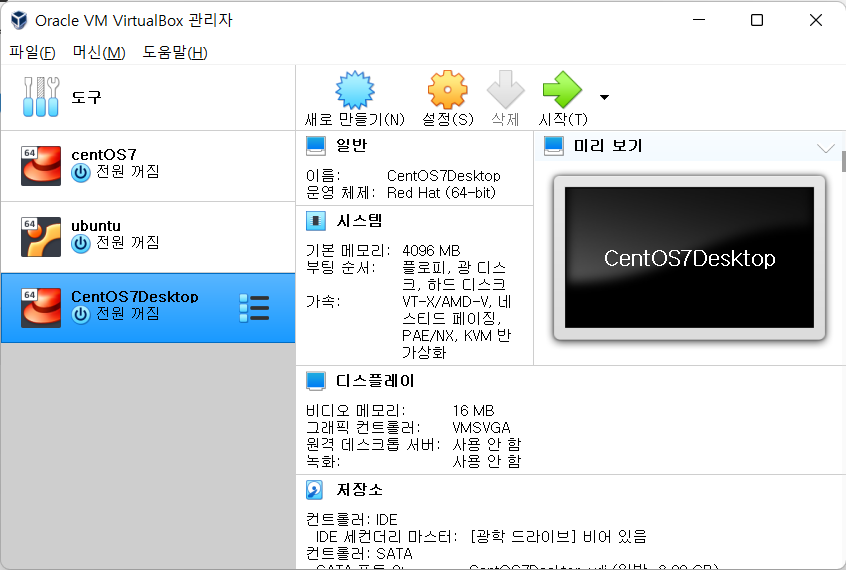846x570 pixels.
Task: Click the video memory value 16 MB
Action: [473, 411]
